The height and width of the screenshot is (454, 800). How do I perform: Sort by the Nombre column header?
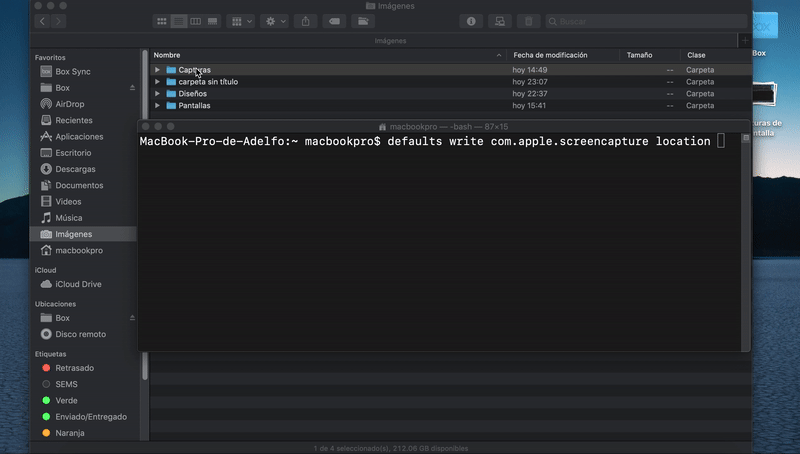[x=328, y=55]
